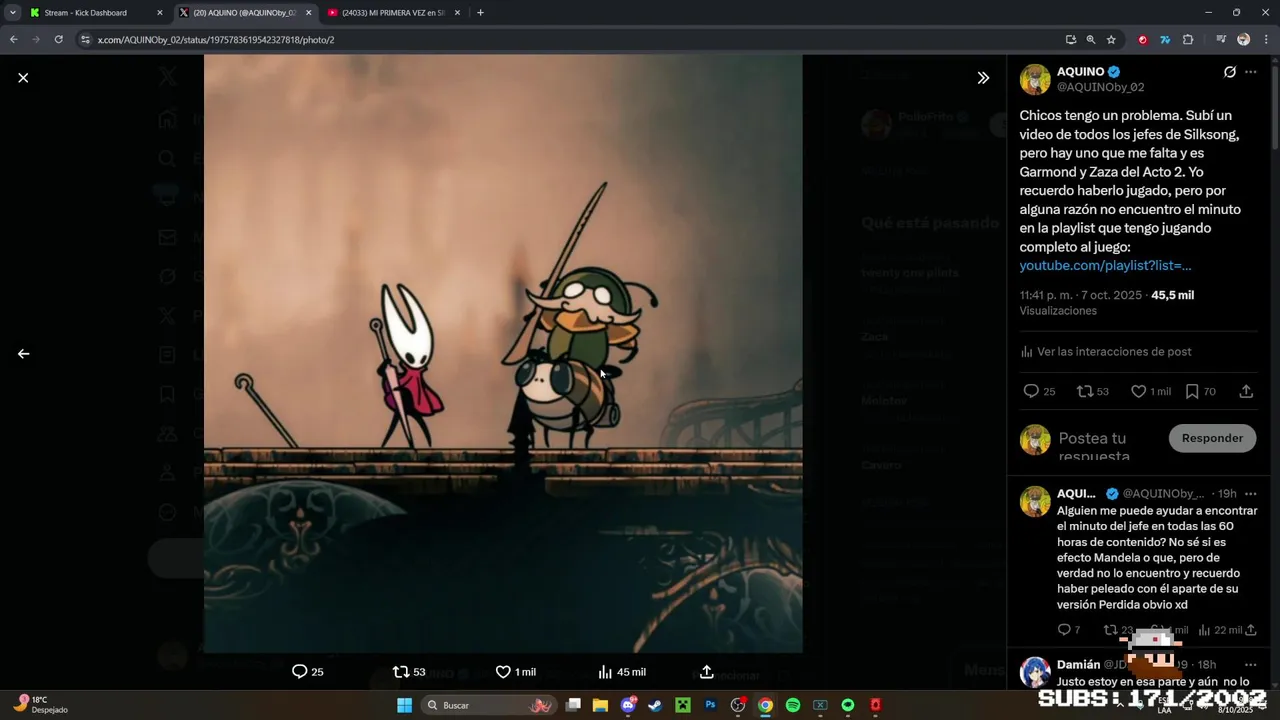
Task: Share the tweet from the sidebar
Action: (x=1246, y=391)
